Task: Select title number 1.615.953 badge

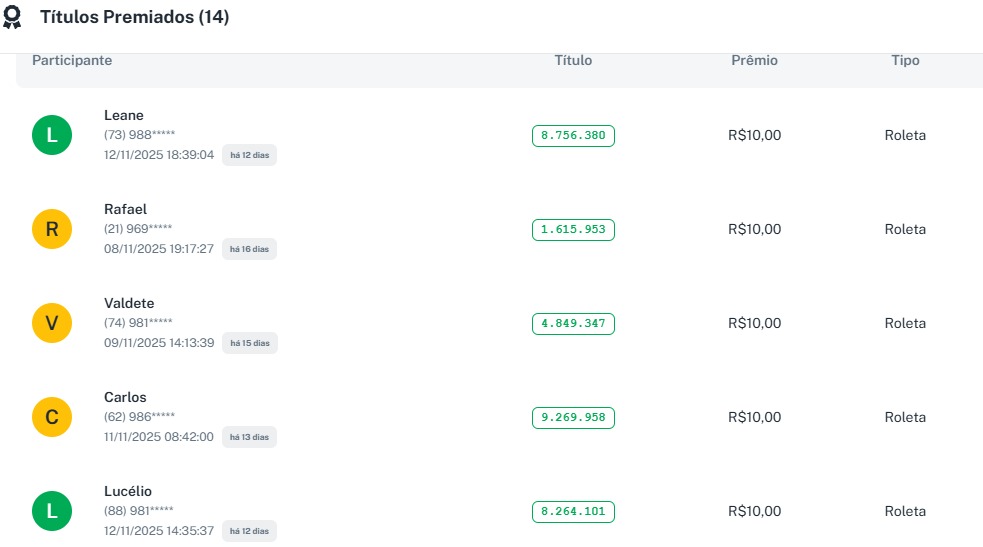Action: [x=573, y=229]
